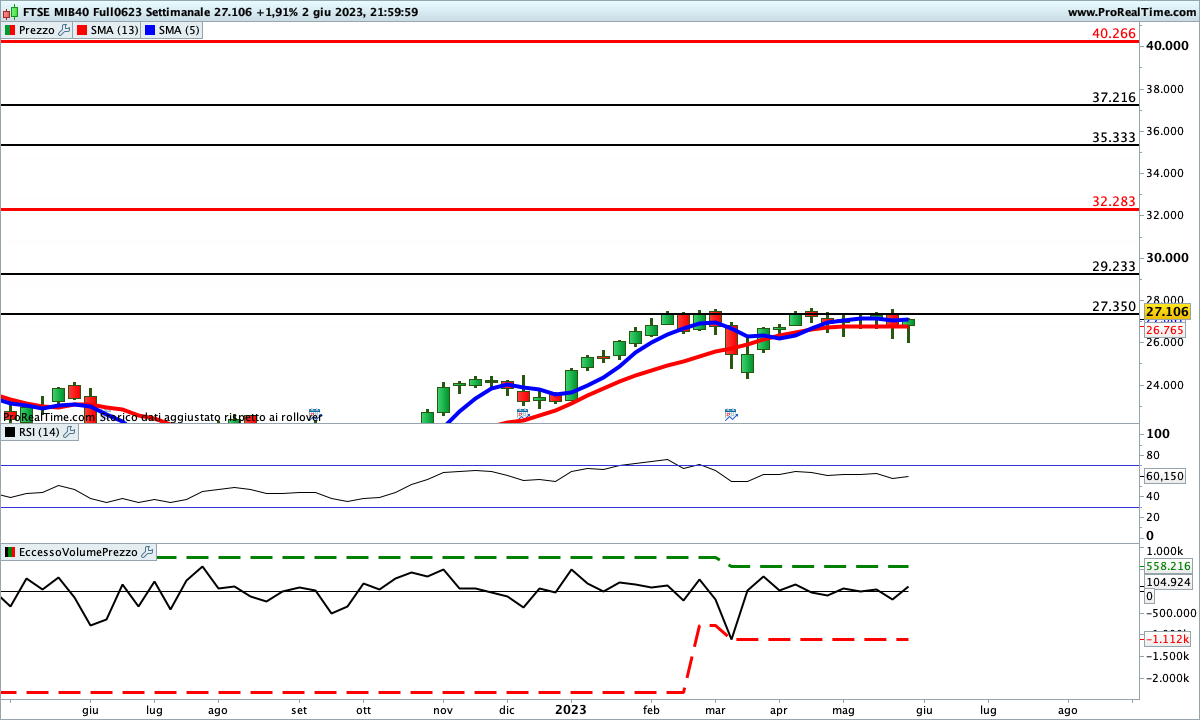Click the 24.000 price axis tick
The image size is (1200, 720).
point(1166,385)
